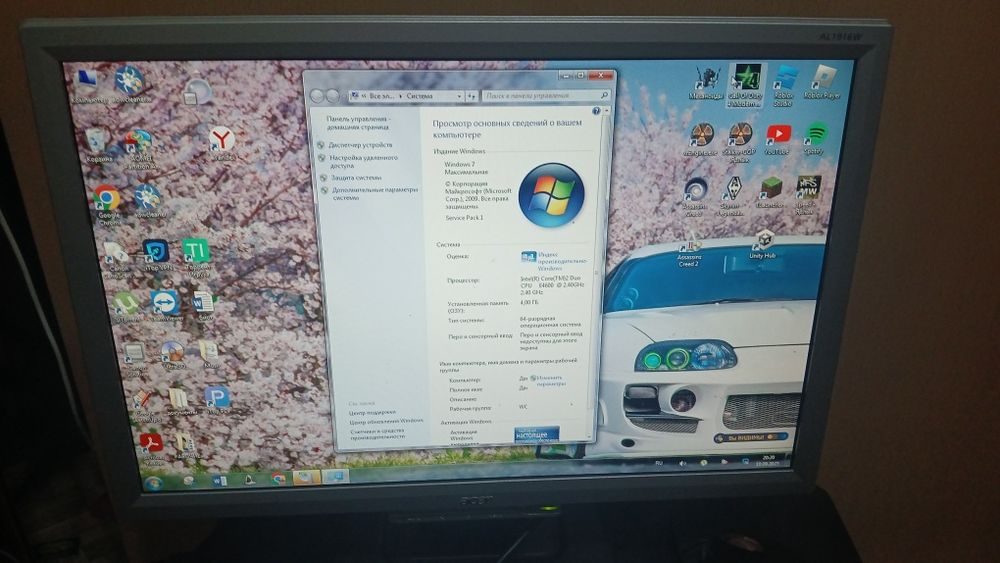
Task: Open Счетчики и средства производительности link
Action: click(378, 434)
